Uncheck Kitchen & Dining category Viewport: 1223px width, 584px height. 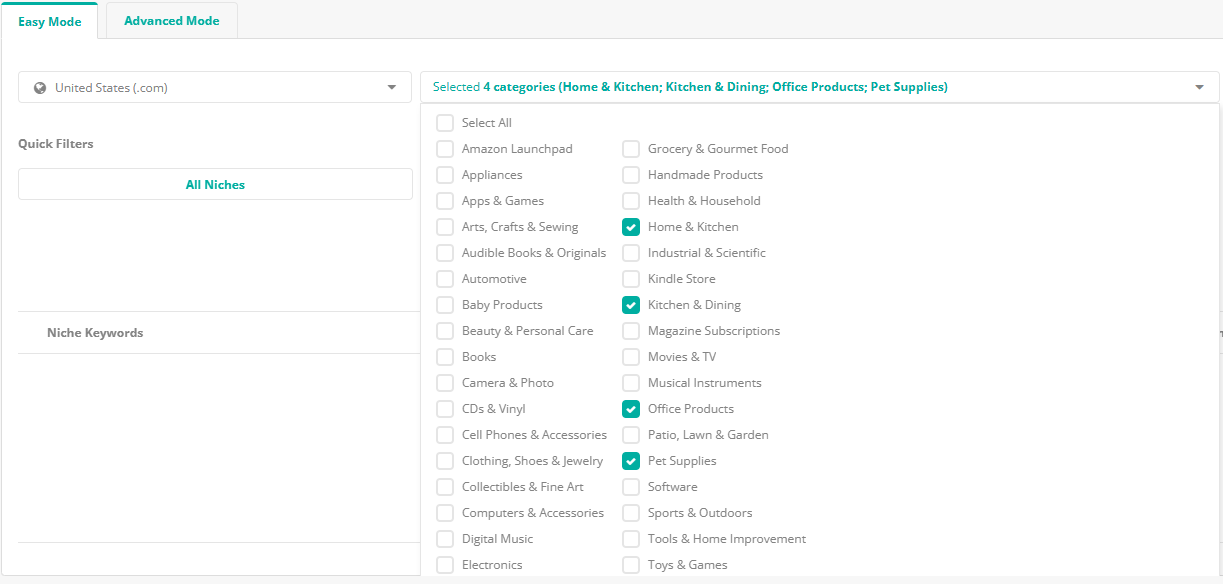pyautogui.click(x=630, y=304)
